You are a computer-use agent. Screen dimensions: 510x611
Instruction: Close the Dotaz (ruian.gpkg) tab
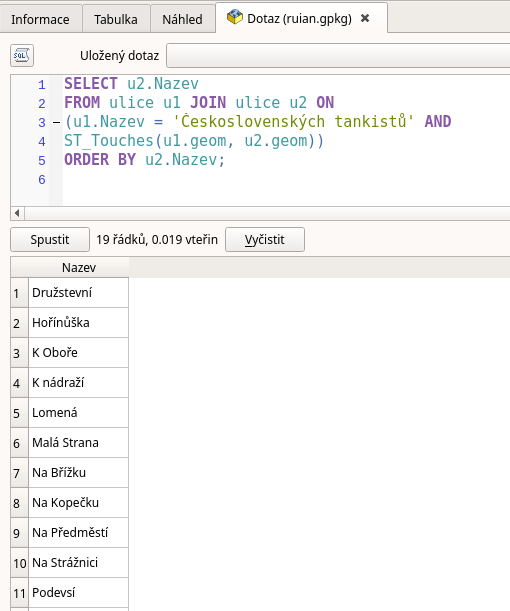click(x=365, y=18)
